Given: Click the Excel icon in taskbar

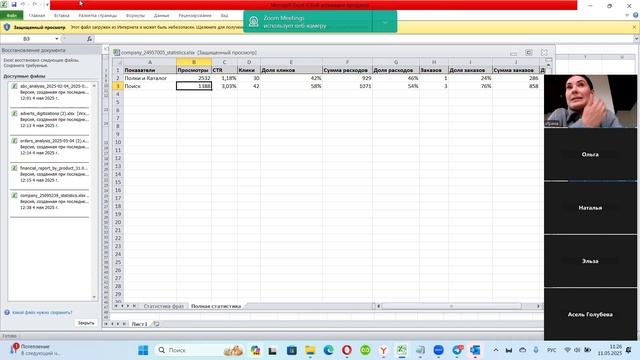Looking at the screenshot, I should pyautogui.click(x=402, y=350).
